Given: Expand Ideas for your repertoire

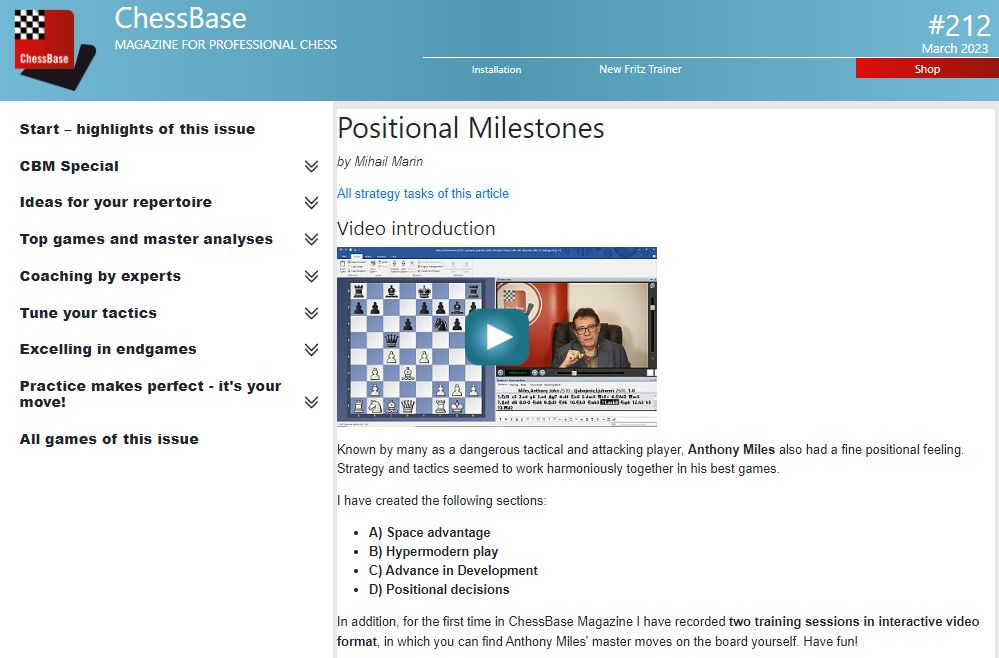Looking at the screenshot, I should pos(310,203).
